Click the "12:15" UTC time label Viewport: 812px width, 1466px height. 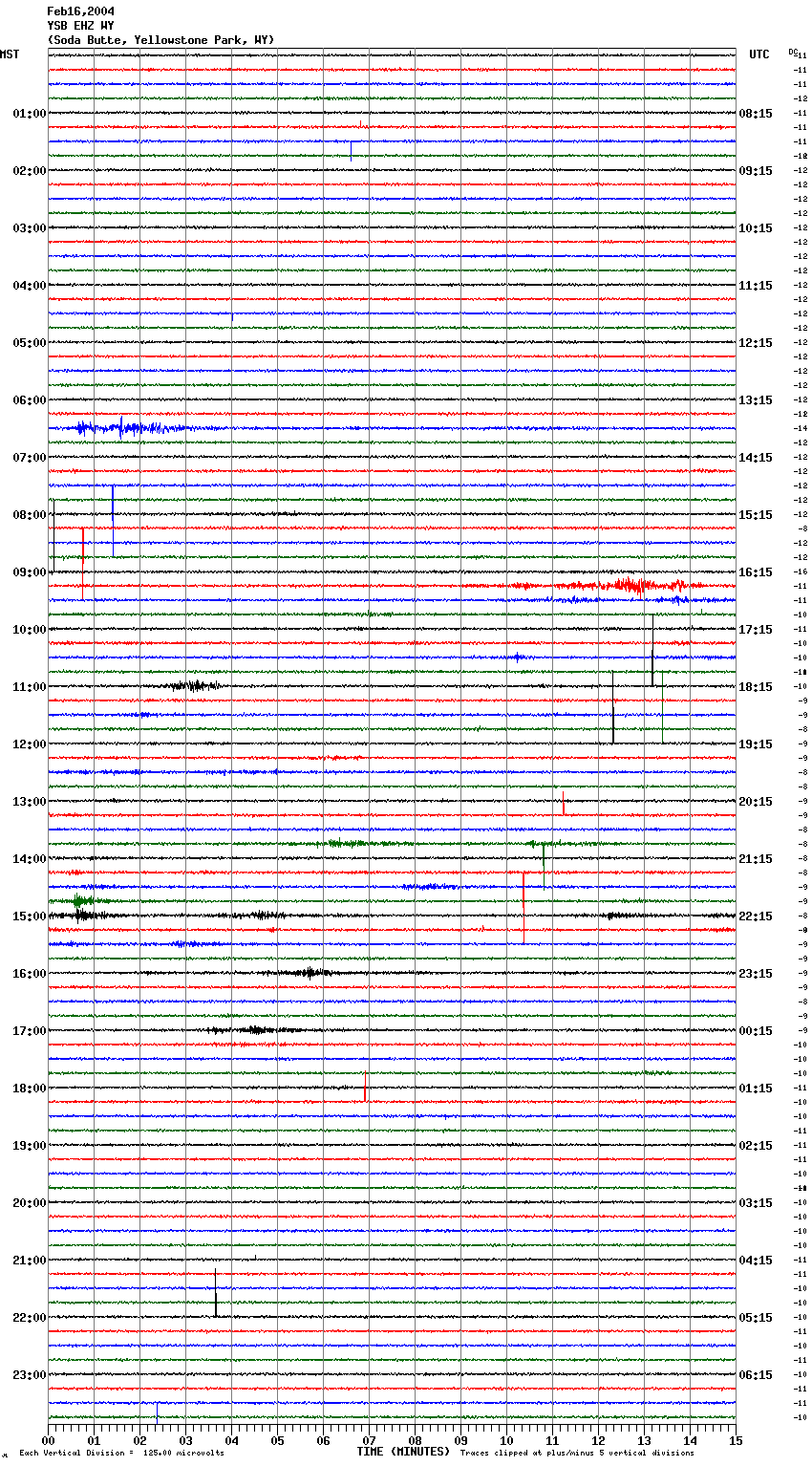(x=756, y=343)
